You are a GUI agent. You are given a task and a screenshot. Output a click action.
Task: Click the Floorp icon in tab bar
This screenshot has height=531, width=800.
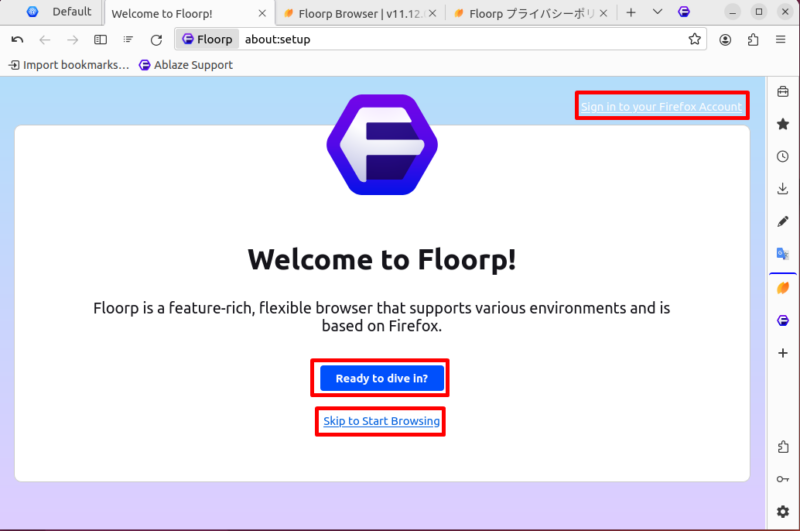(x=684, y=12)
